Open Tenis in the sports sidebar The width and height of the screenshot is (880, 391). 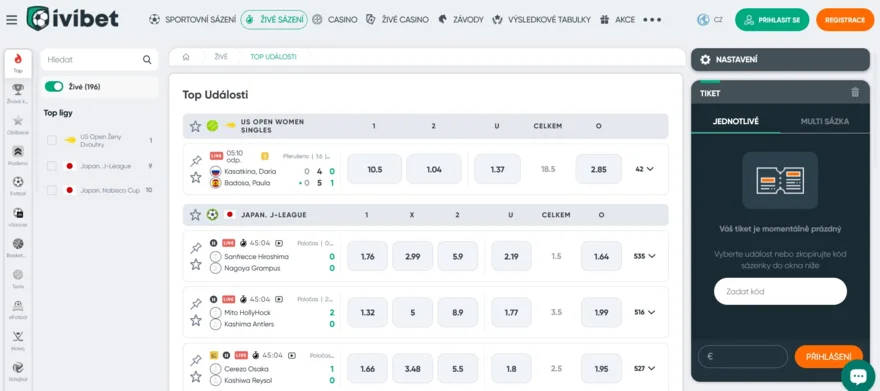click(18, 279)
